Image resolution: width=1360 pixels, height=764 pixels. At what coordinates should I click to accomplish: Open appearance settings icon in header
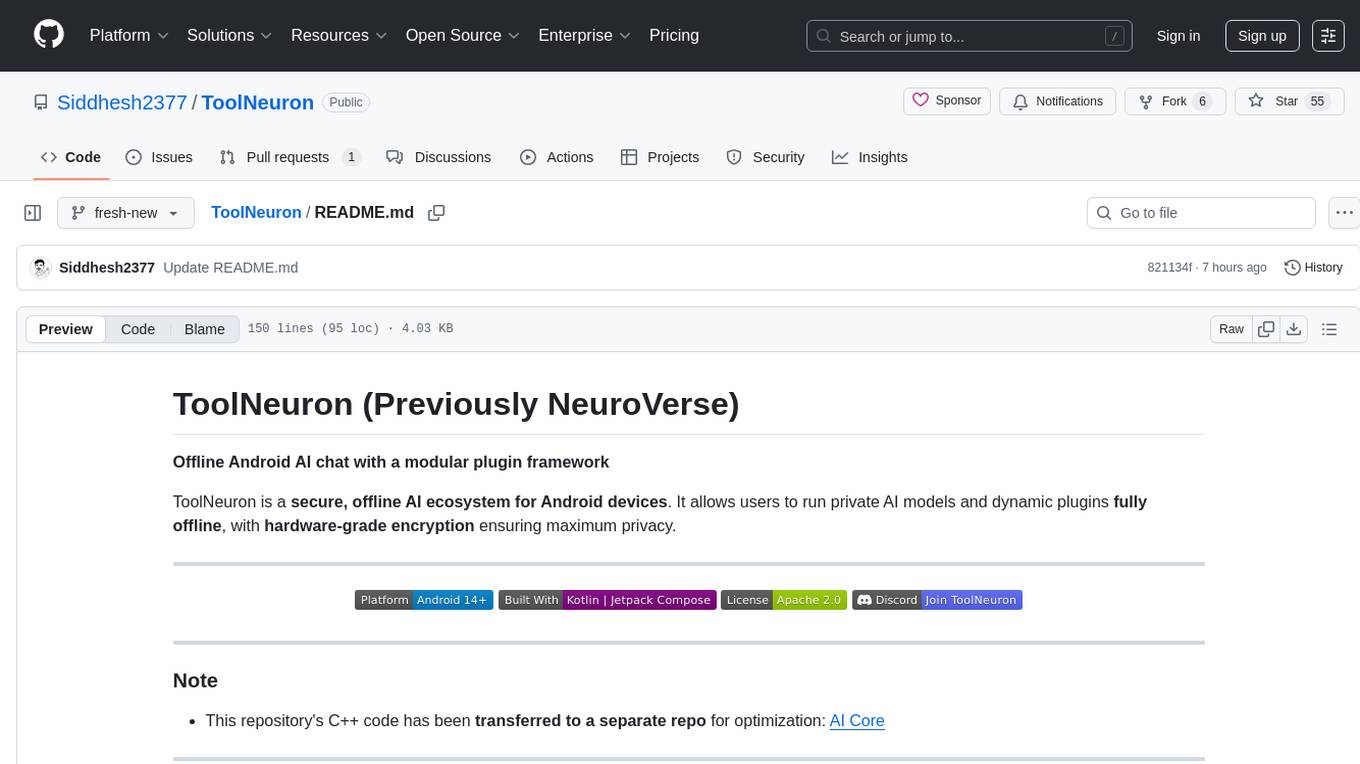click(1328, 36)
